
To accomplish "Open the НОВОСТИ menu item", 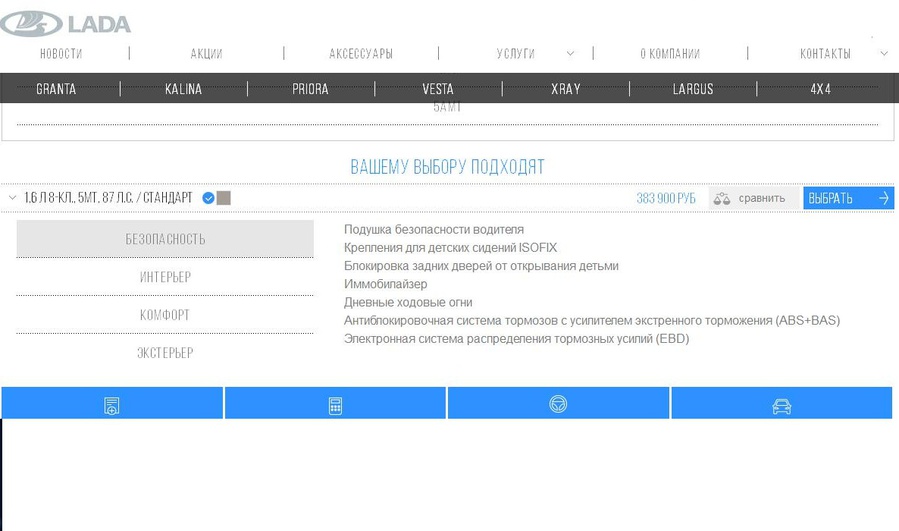I will (x=61, y=53).
